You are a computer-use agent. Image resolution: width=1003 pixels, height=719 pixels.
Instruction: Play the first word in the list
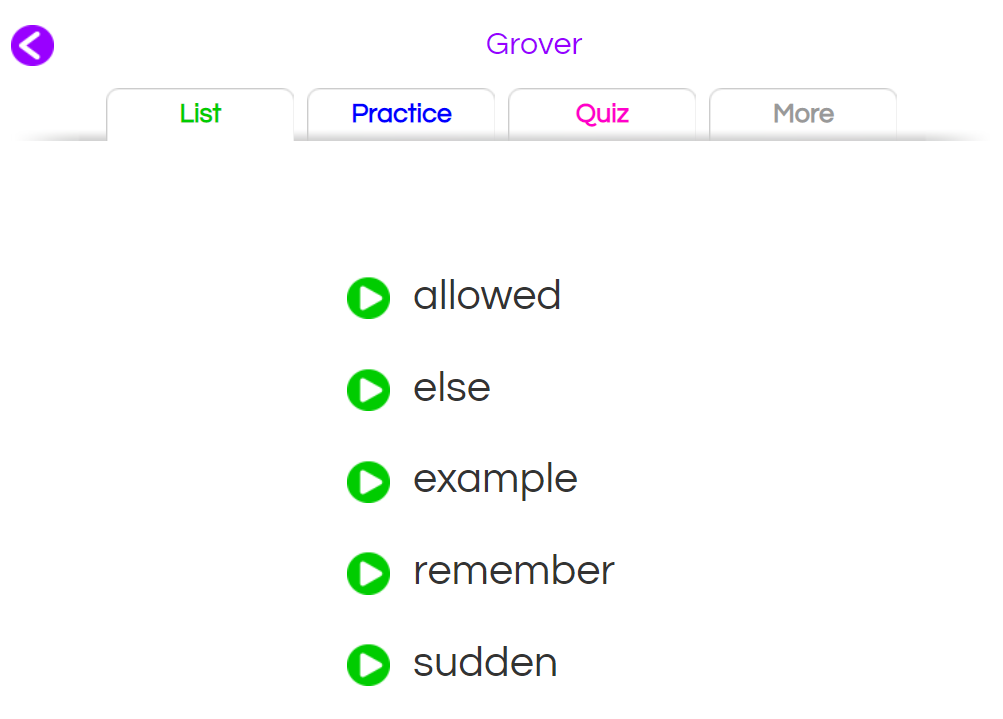(368, 298)
